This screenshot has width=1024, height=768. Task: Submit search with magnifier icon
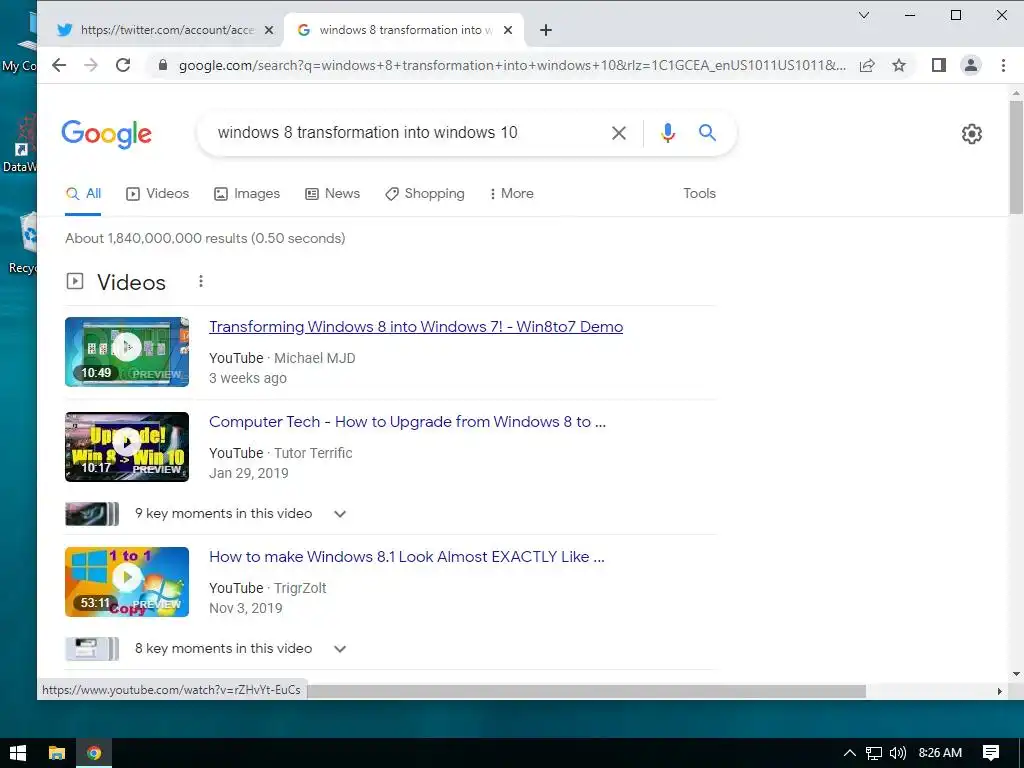(707, 133)
